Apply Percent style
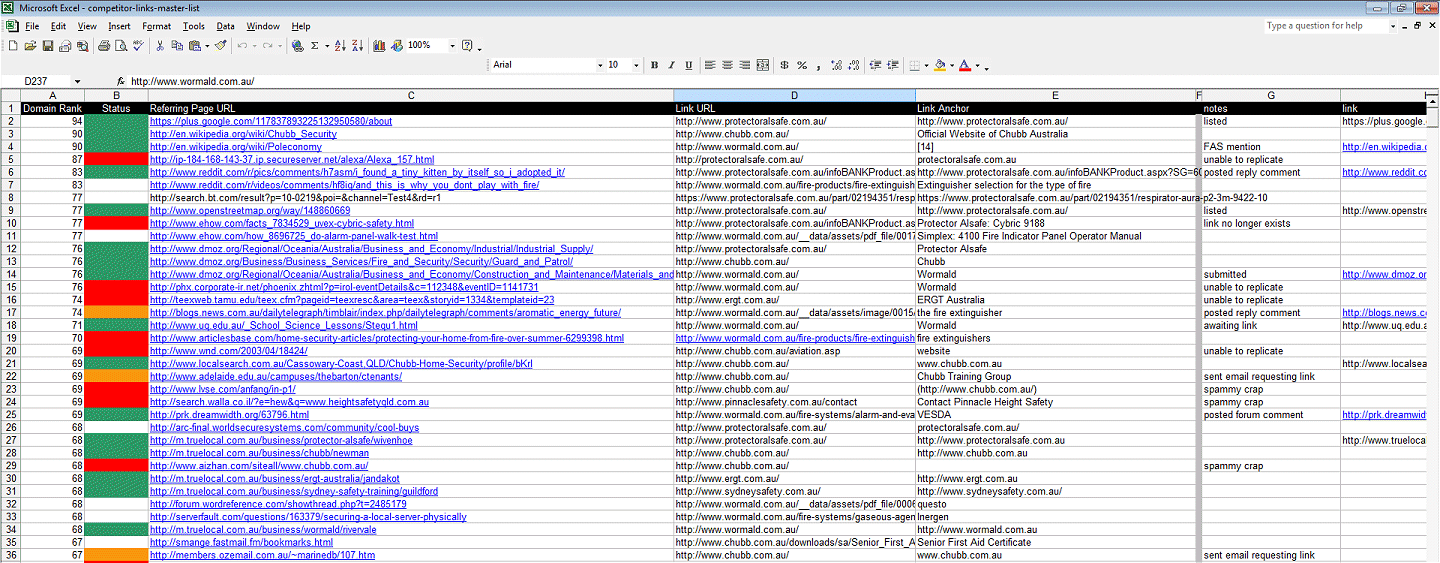Image resolution: width=1440 pixels, height=563 pixels. coord(802,65)
